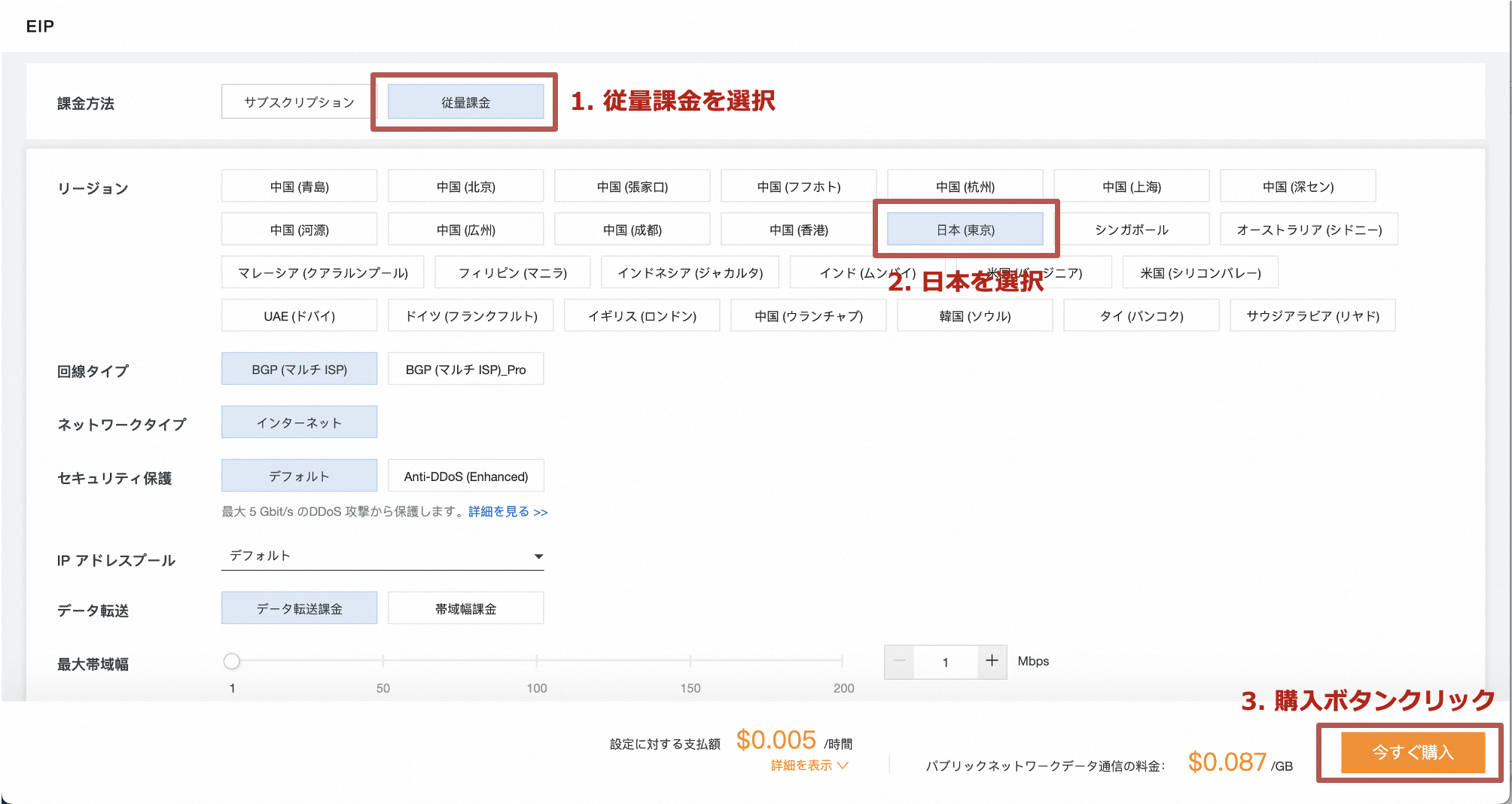
Task: Click the Mbps value input field
Action: click(945, 662)
